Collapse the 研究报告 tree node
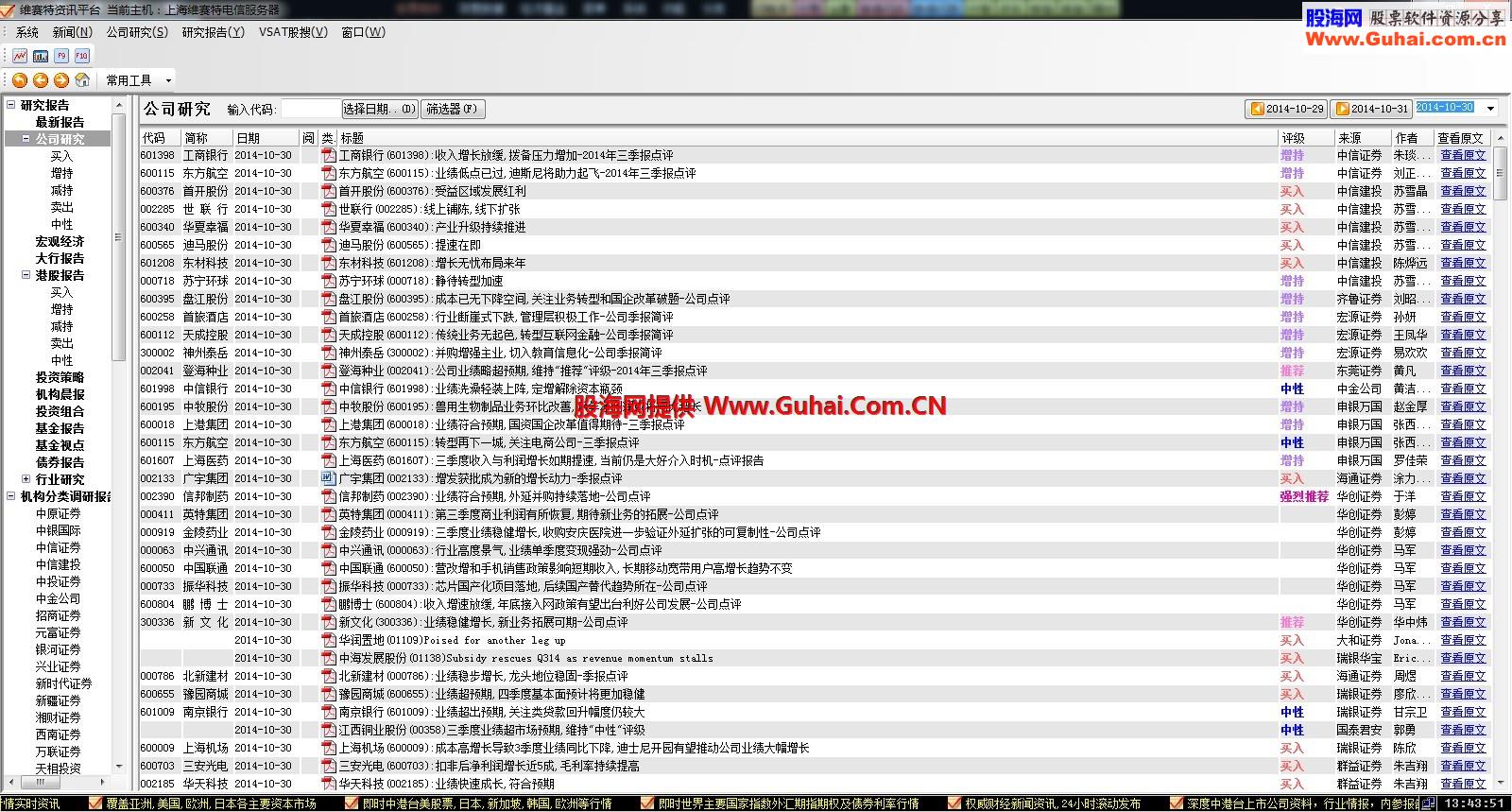This screenshot has width=1512, height=812. click(x=11, y=105)
